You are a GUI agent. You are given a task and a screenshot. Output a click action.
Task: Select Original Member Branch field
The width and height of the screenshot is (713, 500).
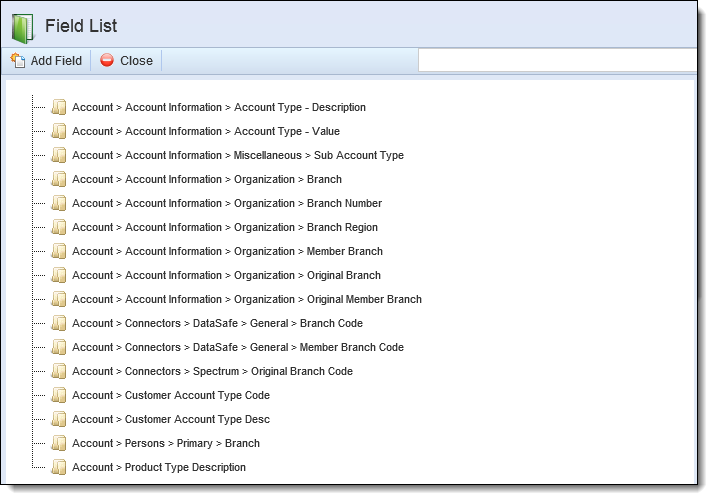(247, 300)
